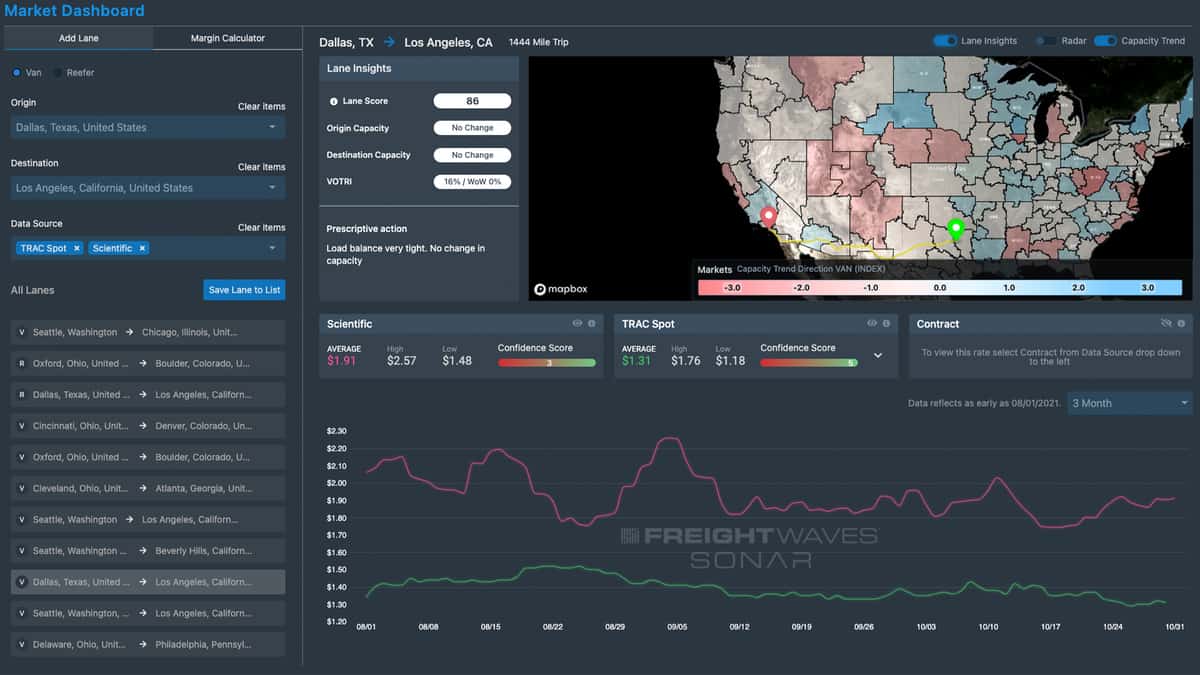
Task: Click the Save Lane to List button
Action: click(x=244, y=290)
